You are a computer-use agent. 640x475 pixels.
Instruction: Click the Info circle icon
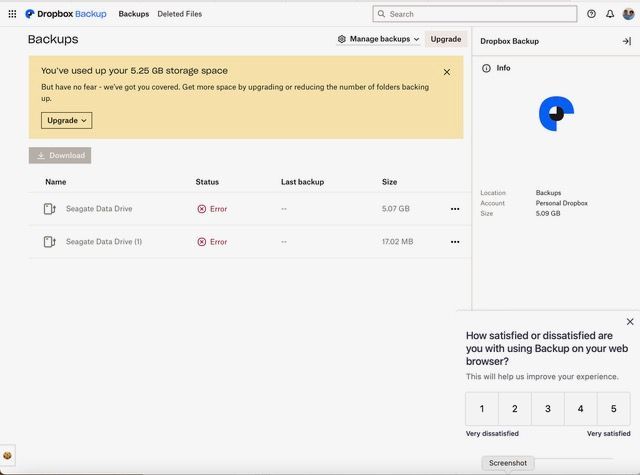click(486, 68)
